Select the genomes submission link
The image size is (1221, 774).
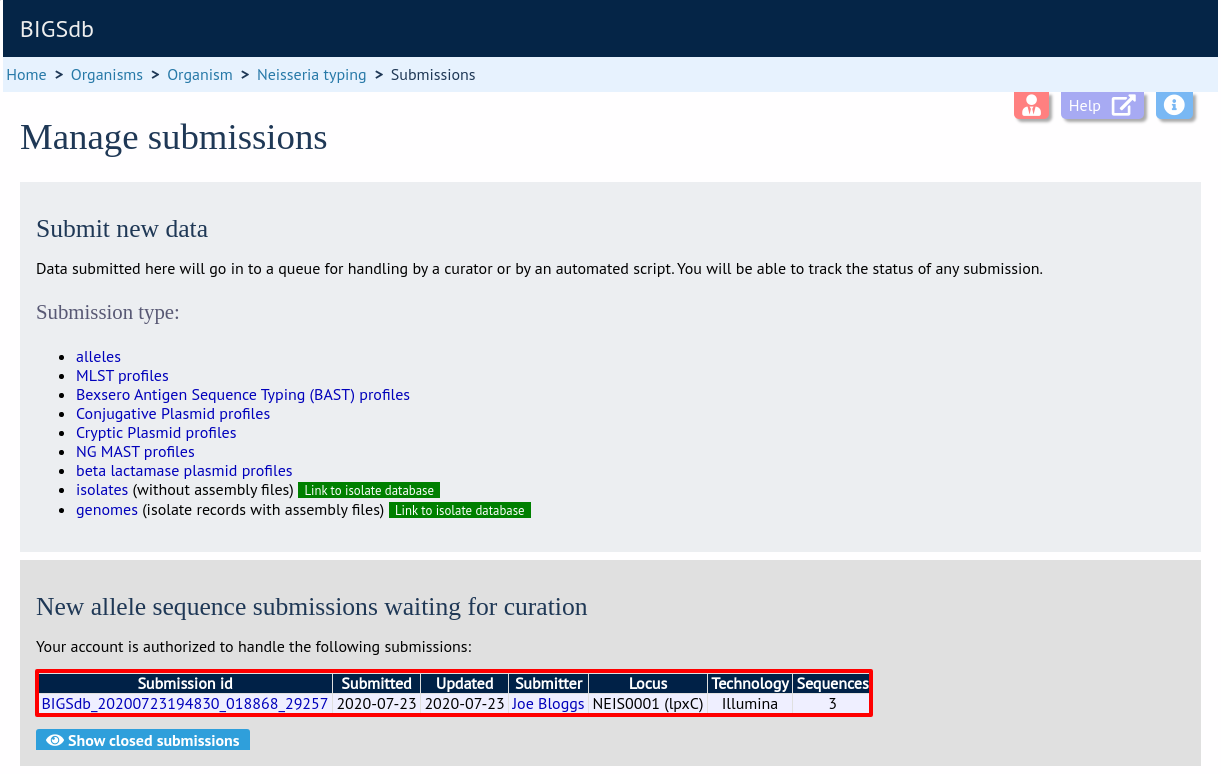tap(107, 510)
